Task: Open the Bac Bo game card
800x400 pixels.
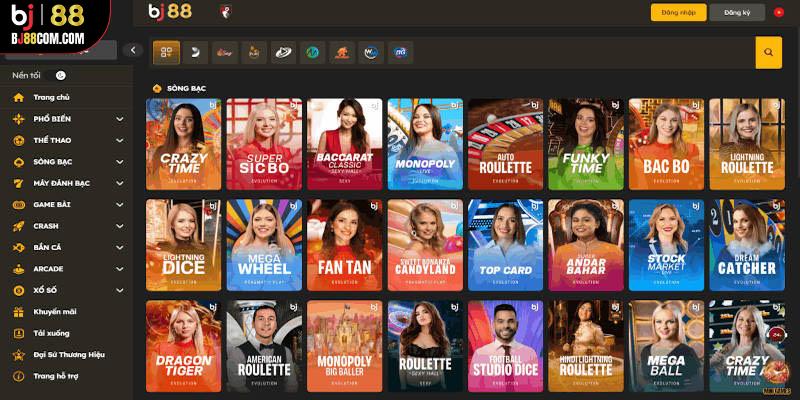Action: tap(666, 144)
